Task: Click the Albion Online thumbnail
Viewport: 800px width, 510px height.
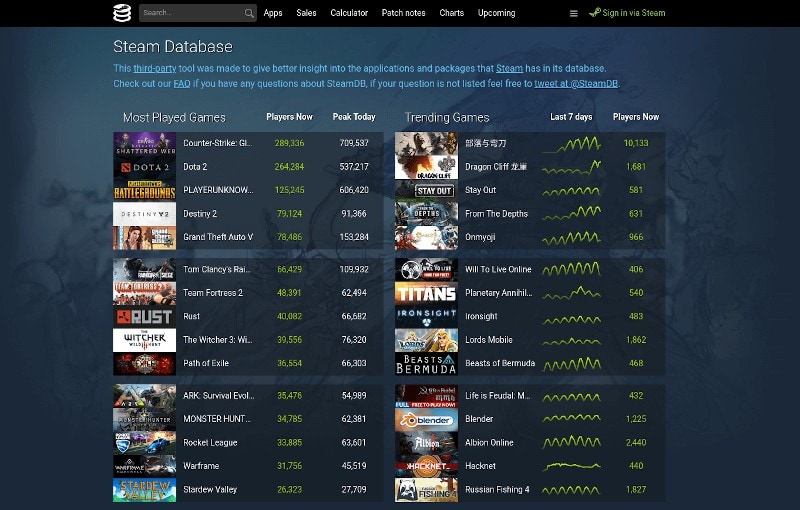Action: [426, 443]
